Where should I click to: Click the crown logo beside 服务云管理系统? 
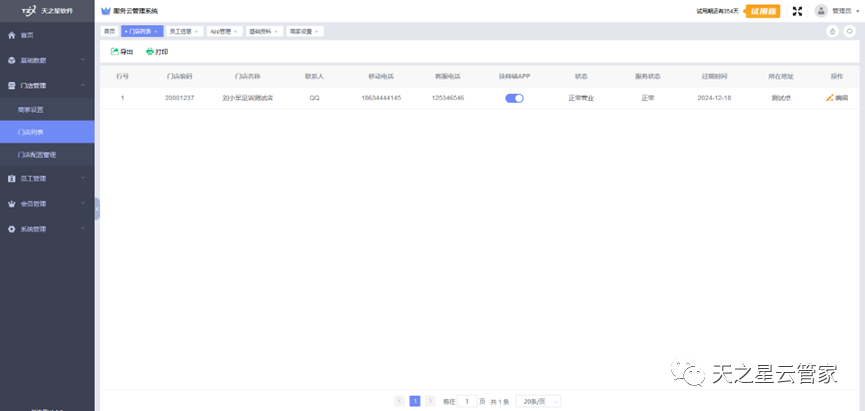(x=106, y=10)
